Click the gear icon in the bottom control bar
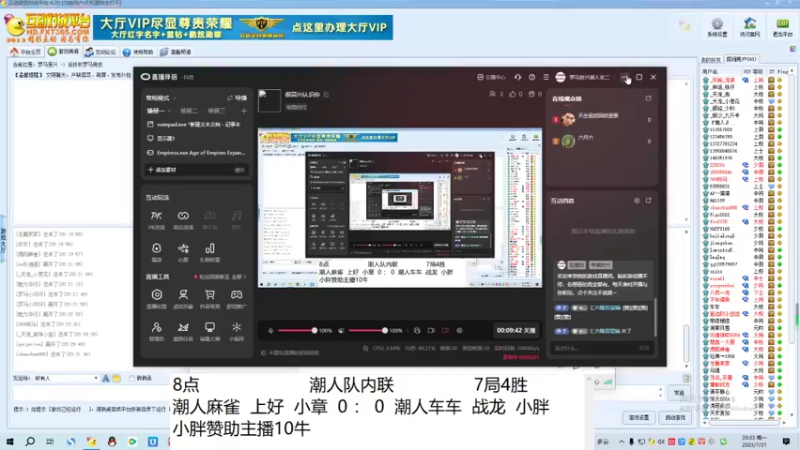 459,331
